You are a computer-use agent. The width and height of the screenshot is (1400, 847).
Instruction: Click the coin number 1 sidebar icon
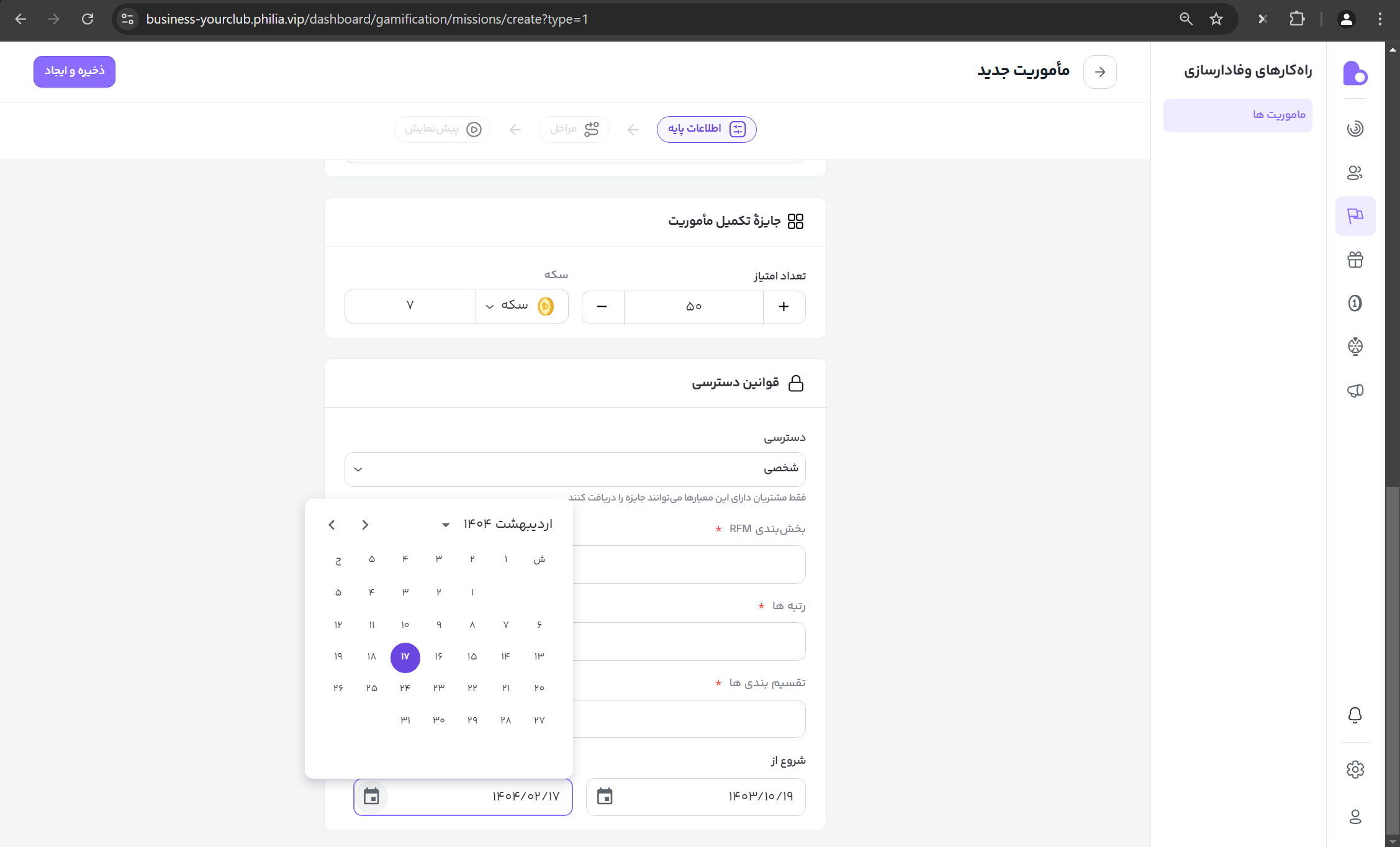(x=1355, y=303)
